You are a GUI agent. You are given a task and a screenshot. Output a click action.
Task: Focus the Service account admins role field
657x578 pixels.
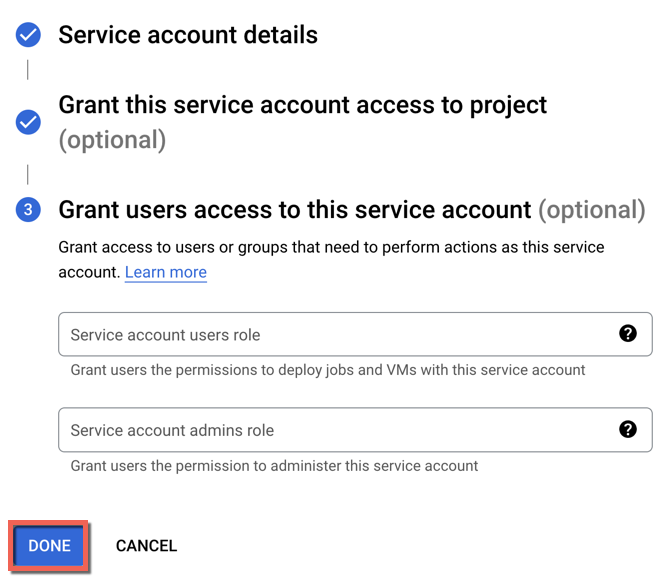[x=355, y=430]
